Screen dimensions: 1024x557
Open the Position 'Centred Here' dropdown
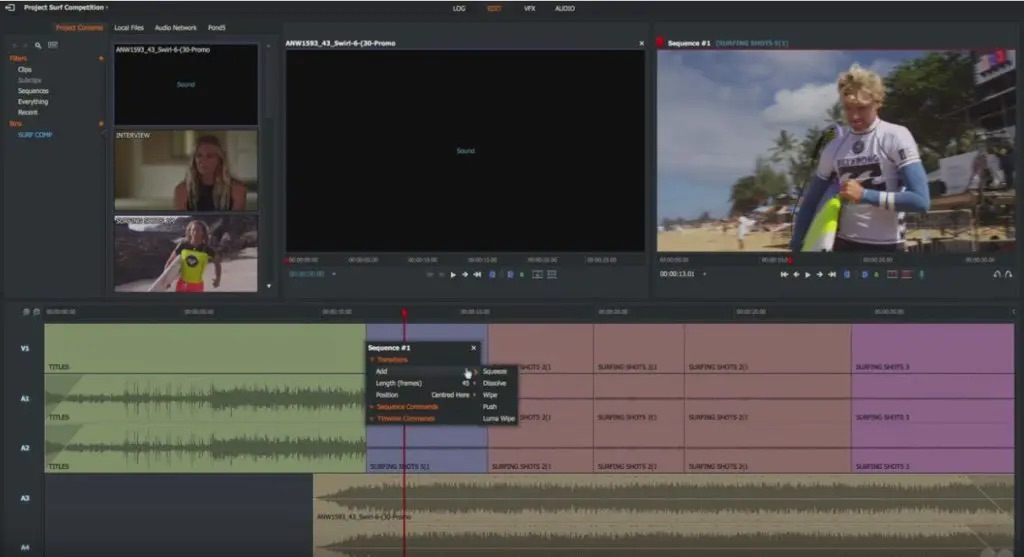452,395
